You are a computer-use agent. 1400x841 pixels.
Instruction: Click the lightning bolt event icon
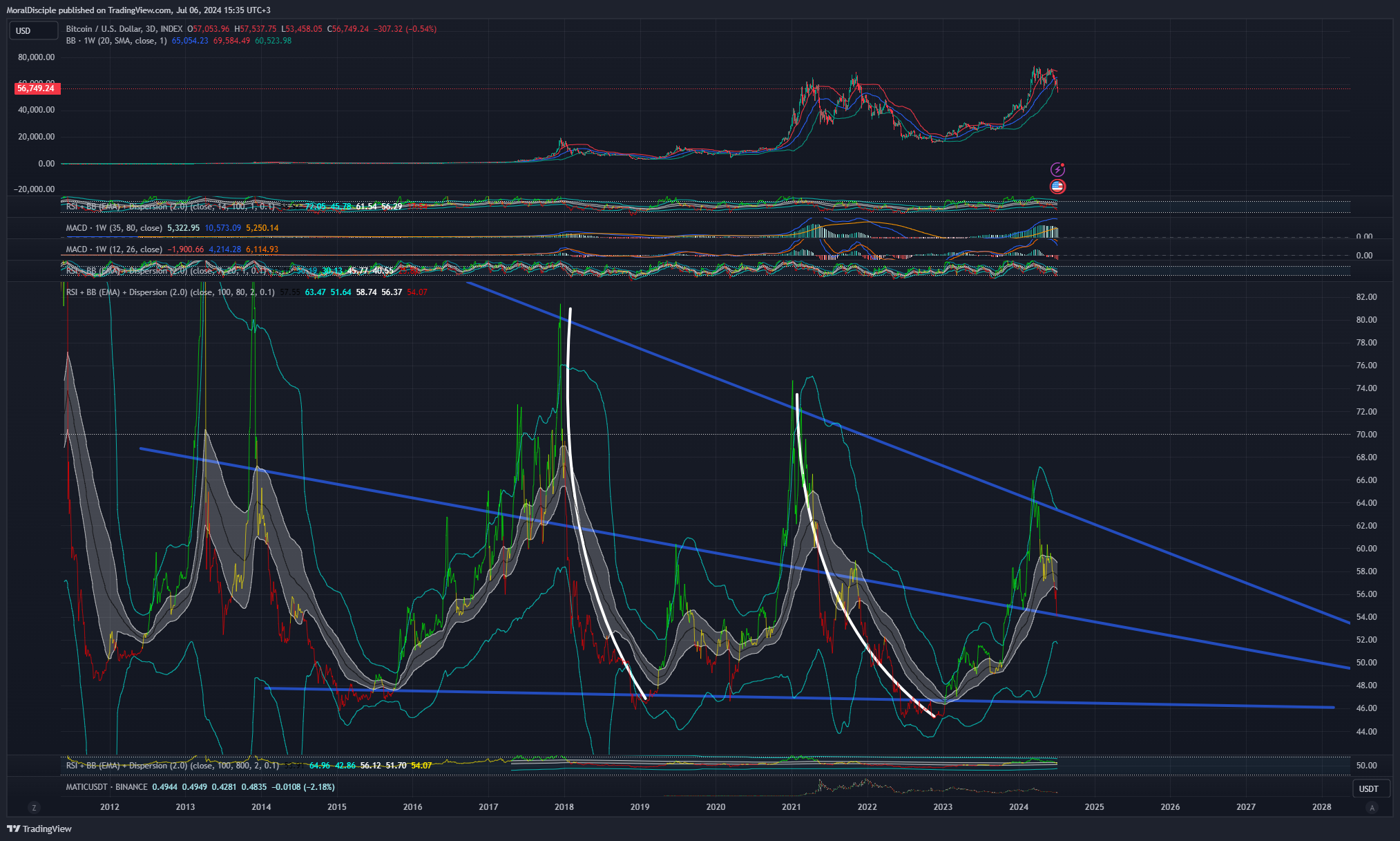[x=1057, y=169]
